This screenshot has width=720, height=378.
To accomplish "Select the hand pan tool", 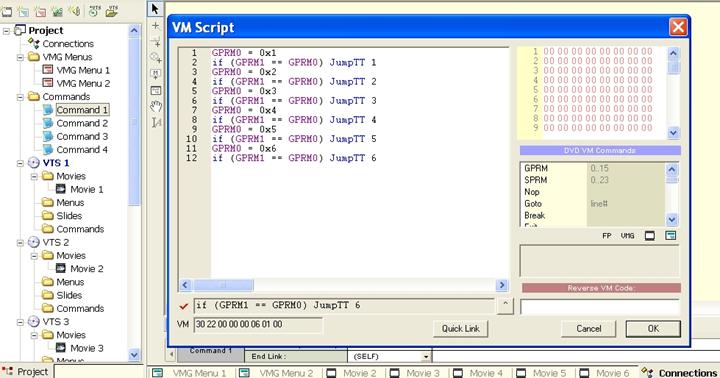I will click(x=156, y=107).
